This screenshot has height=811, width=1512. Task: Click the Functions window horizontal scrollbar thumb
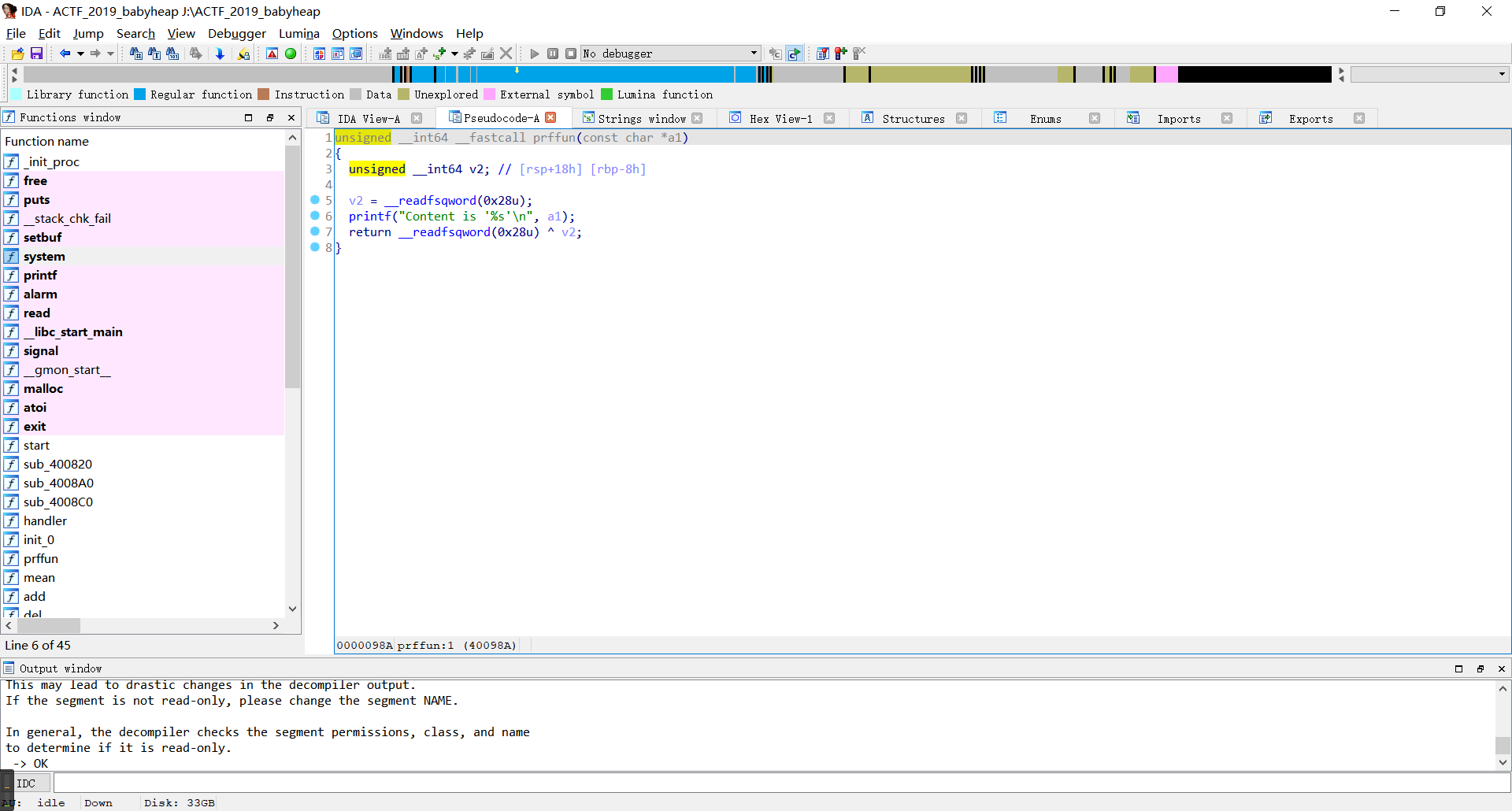coord(49,625)
